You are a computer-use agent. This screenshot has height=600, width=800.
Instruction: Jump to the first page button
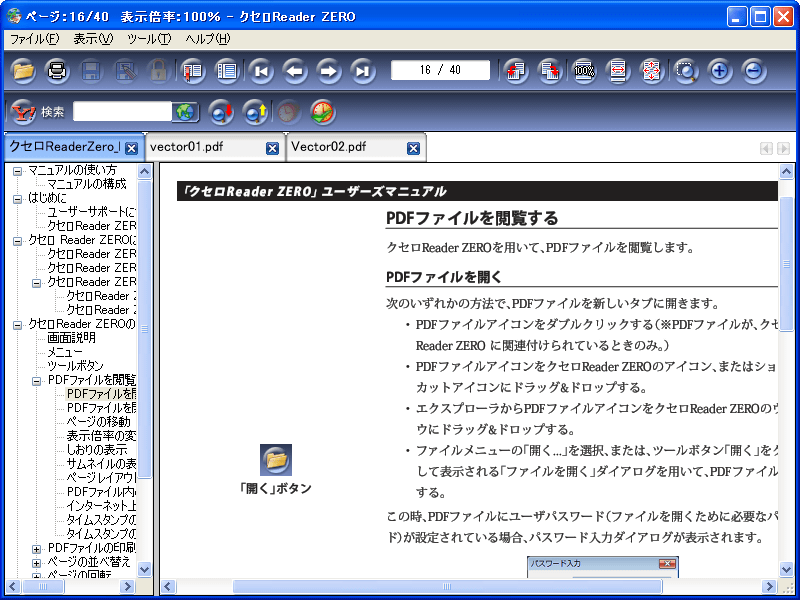(261, 70)
